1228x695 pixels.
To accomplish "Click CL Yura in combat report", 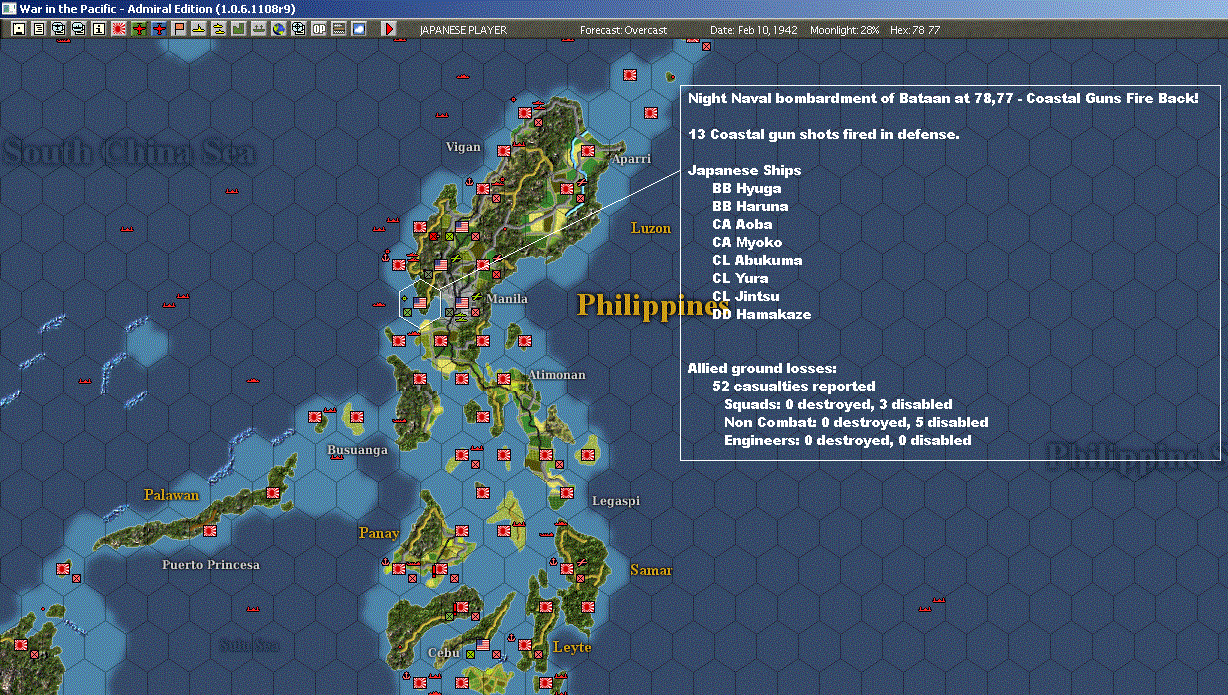I will 740,278.
